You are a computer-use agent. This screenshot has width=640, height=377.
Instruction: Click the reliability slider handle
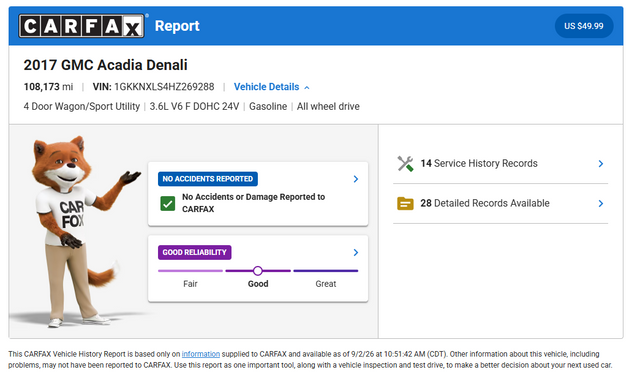[x=258, y=271]
